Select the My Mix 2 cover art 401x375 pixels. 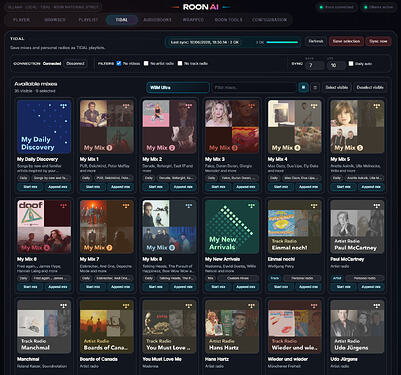click(x=169, y=127)
